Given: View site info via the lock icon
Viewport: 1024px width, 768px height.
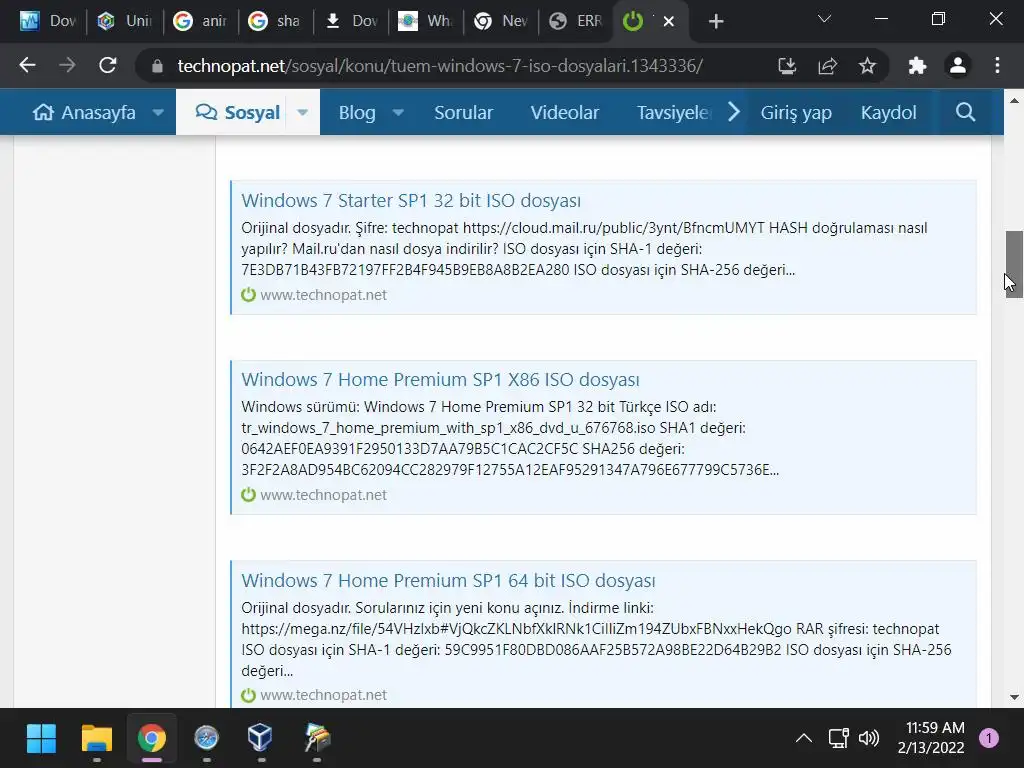Looking at the screenshot, I should click(x=157, y=66).
